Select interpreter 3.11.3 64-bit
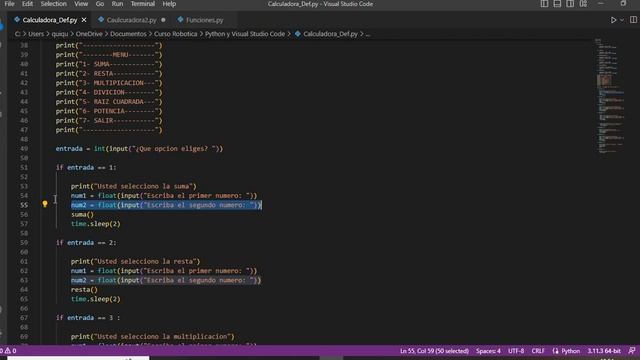 604,351
